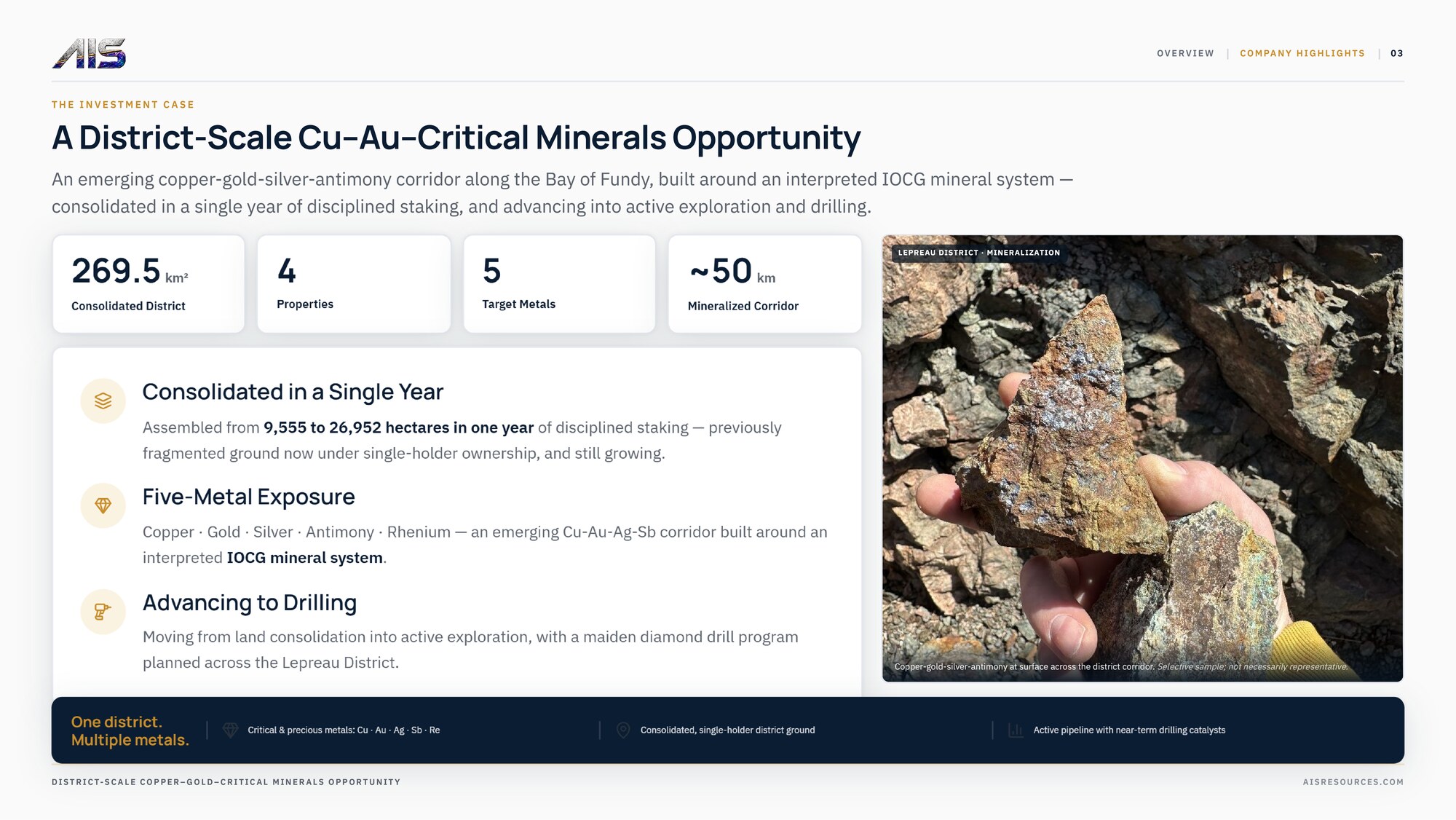Image resolution: width=1456 pixels, height=820 pixels.
Task: Click the drill icon beside Advancing to Drilling
Action: pyautogui.click(x=103, y=612)
